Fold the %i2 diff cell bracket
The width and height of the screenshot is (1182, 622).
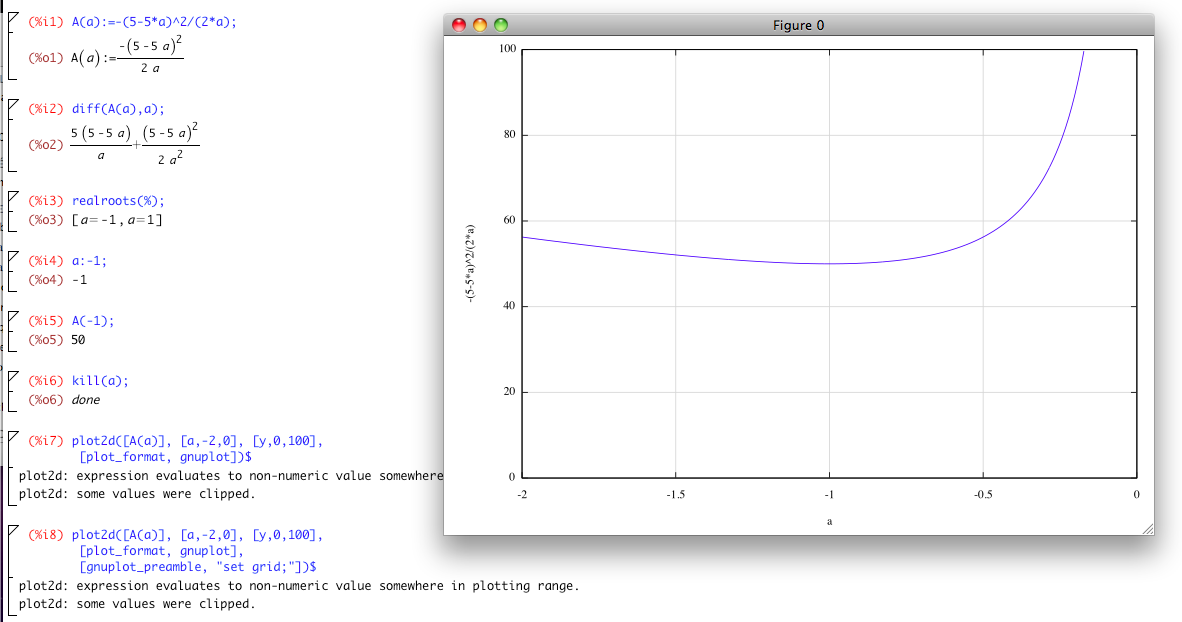[x=12, y=105]
